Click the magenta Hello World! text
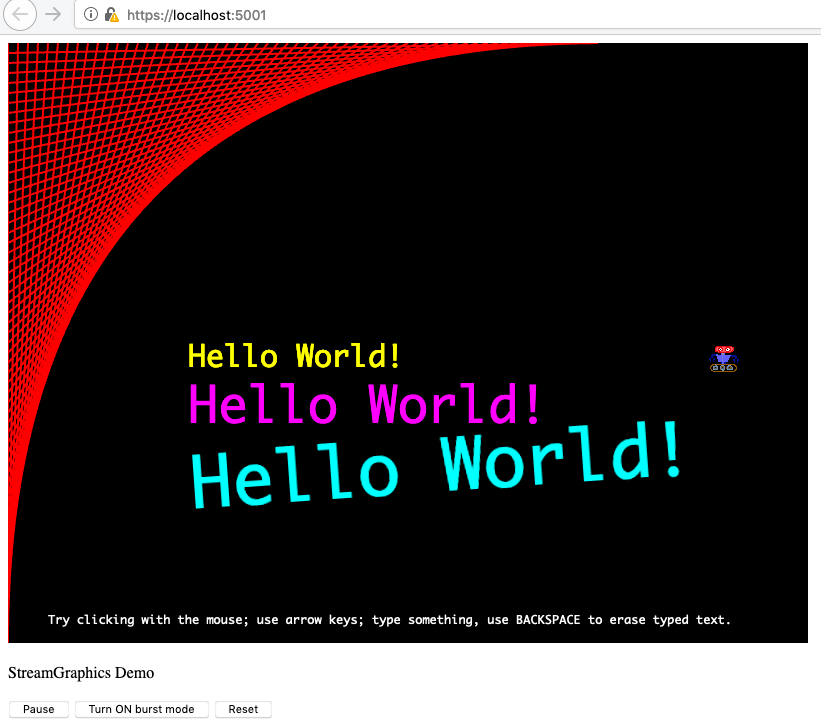This screenshot has height=726, width=821. (x=365, y=405)
